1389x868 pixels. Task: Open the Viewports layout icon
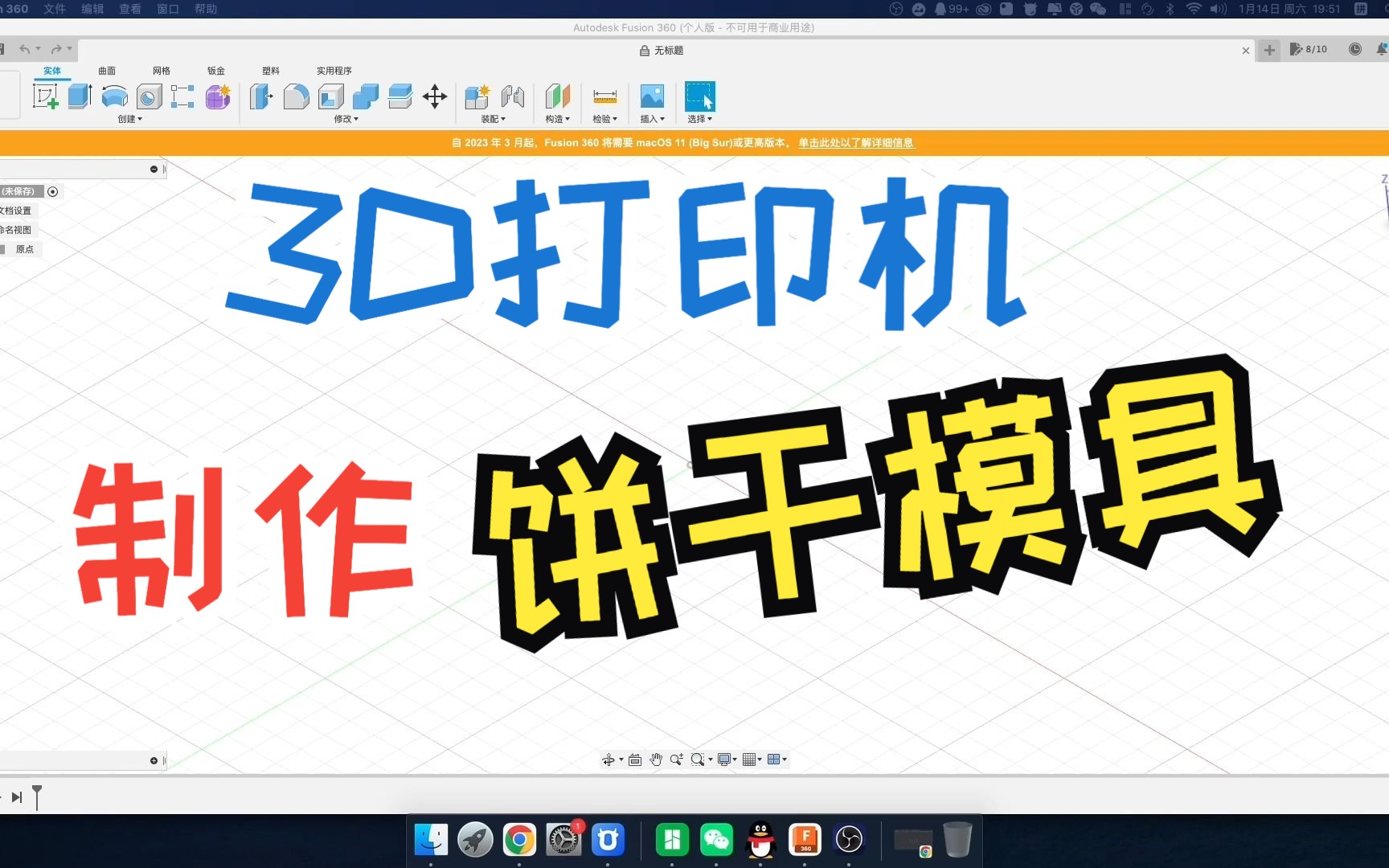[774, 759]
